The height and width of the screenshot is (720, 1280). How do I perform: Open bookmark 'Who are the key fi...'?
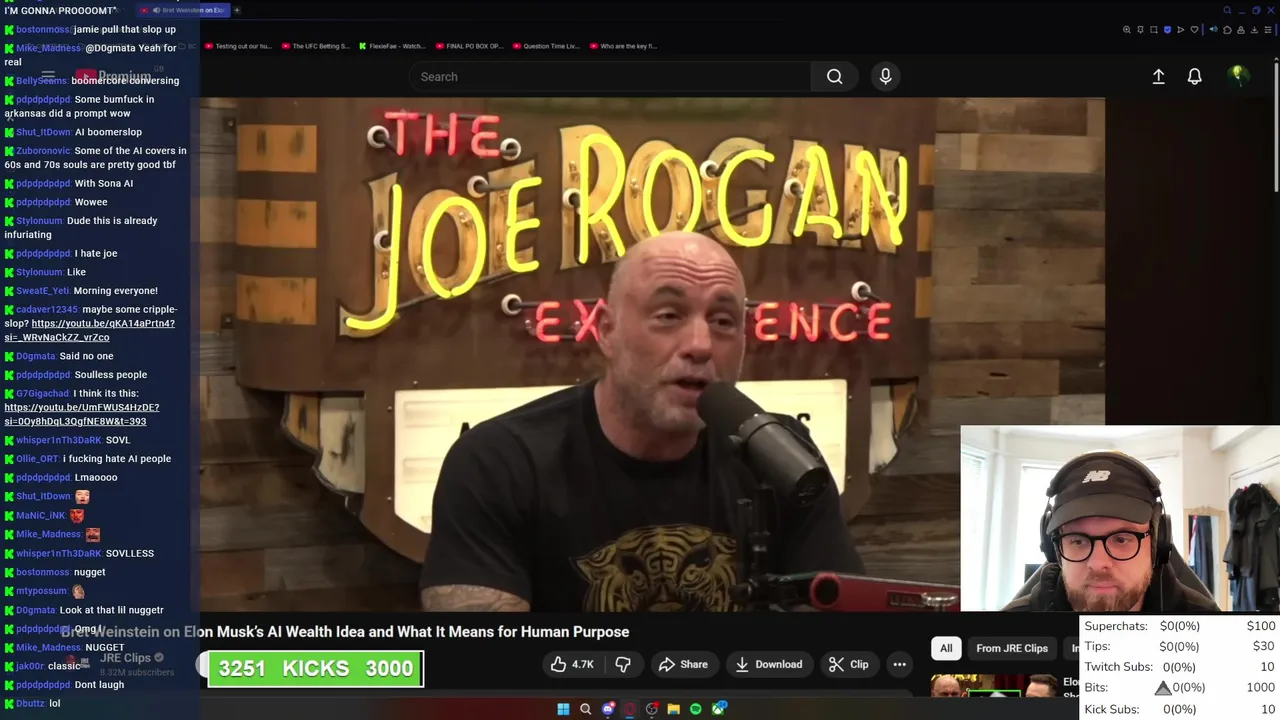623,46
